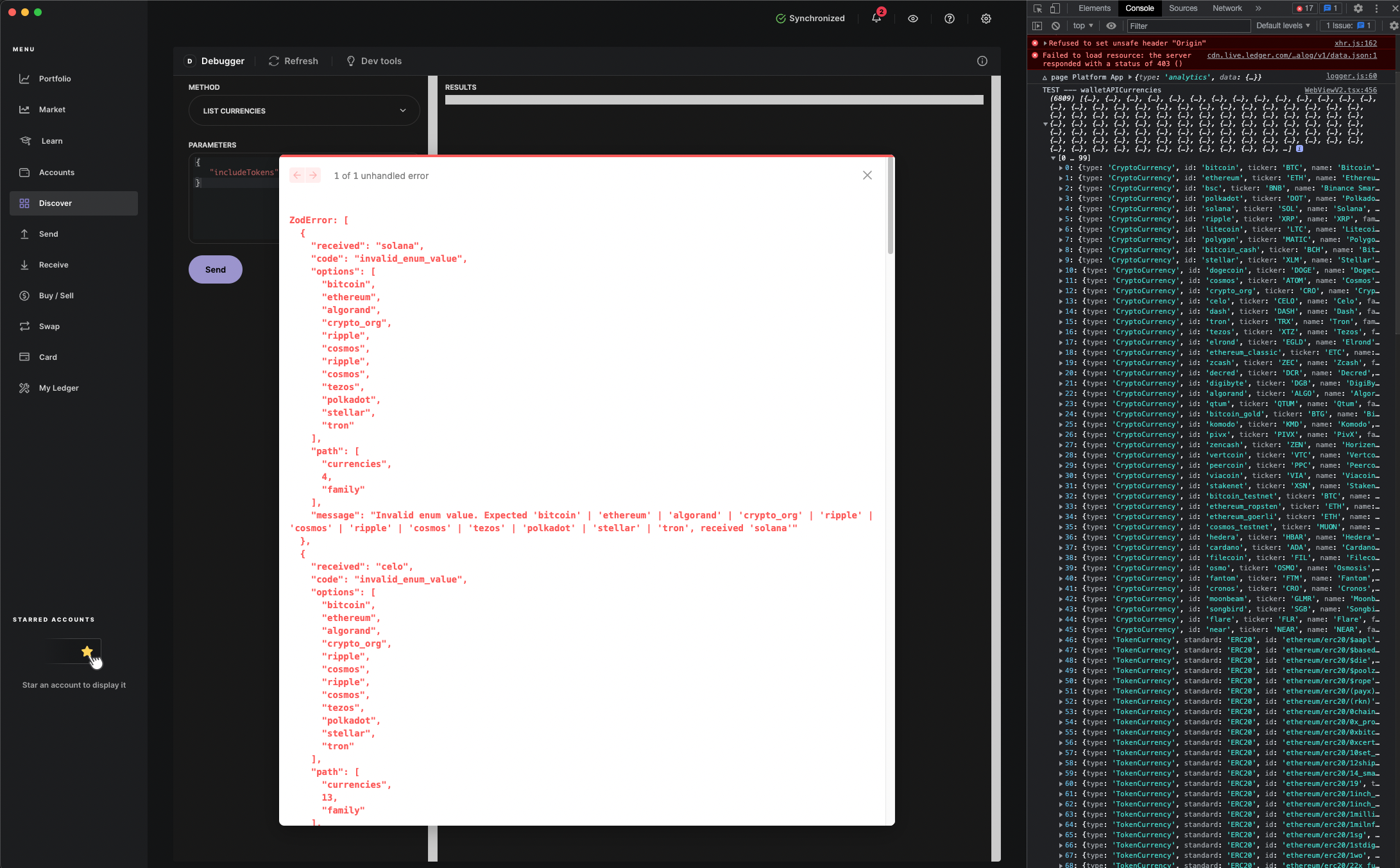Collapse the expanded [0 … 99] array

1053,157
